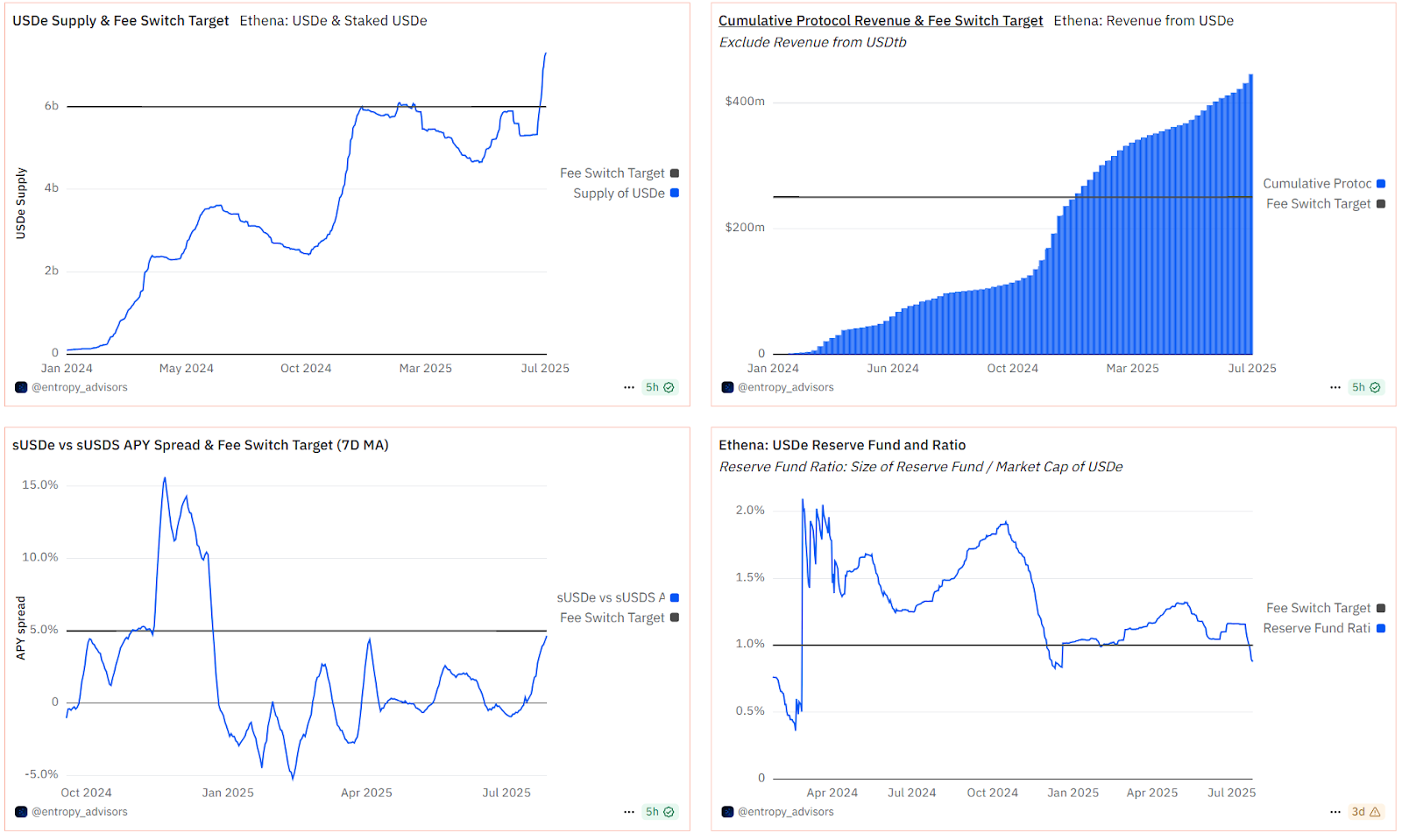Open three-dot menu on Cumulative Revenue chart
The width and height of the screenshot is (1402, 840).
pos(1335,387)
